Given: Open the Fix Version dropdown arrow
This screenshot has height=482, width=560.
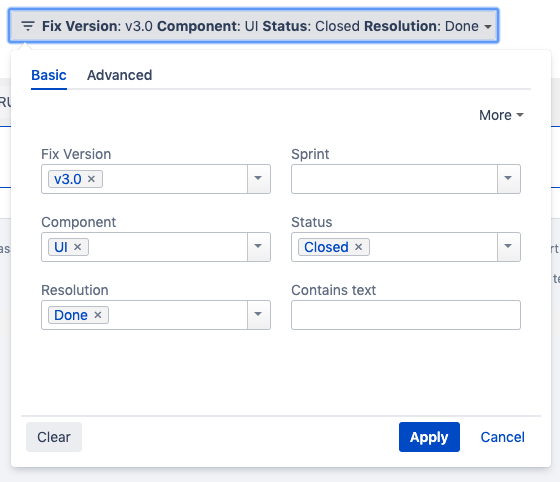Looking at the screenshot, I should [259, 179].
